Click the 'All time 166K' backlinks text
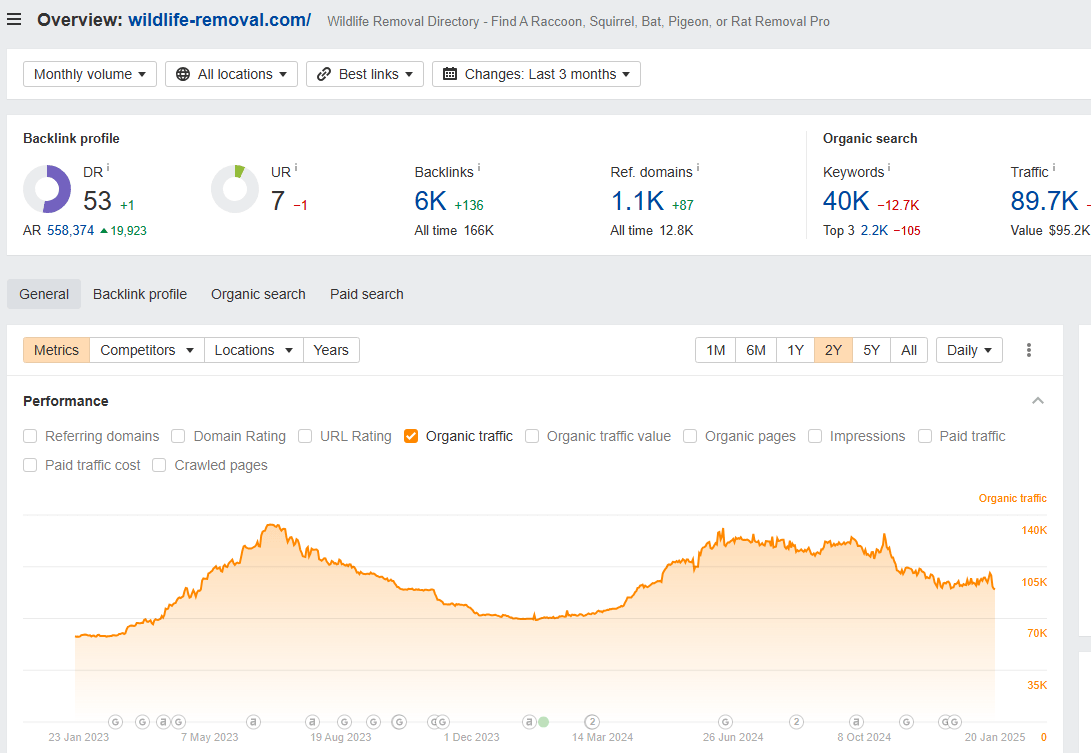The image size is (1091, 753). pyautogui.click(x=454, y=230)
